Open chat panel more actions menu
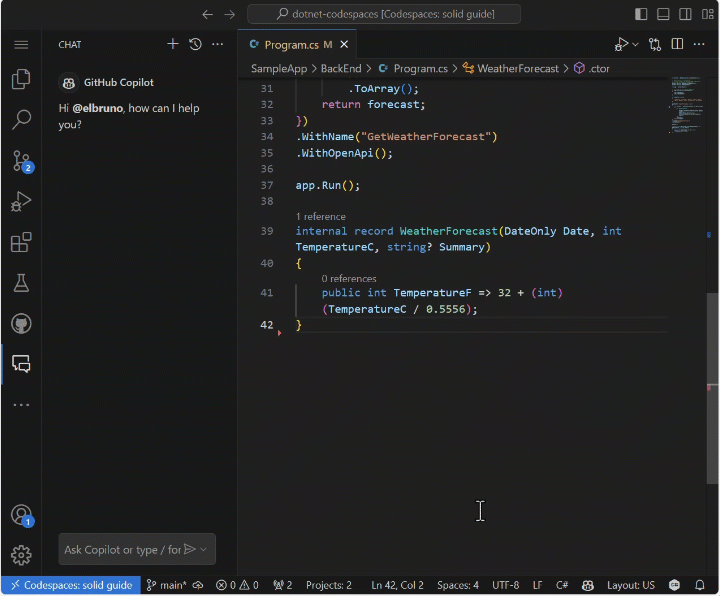Image resolution: width=720 pixels, height=596 pixels. click(218, 44)
